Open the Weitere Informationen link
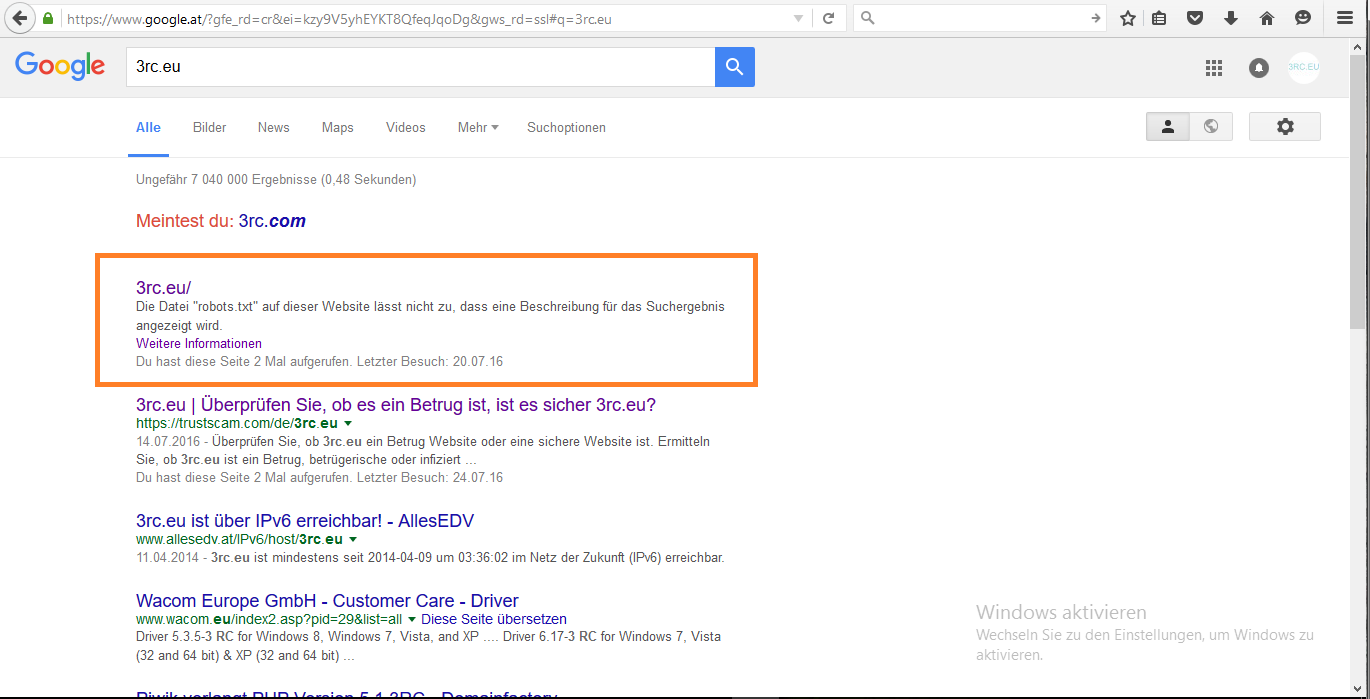 point(199,343)
